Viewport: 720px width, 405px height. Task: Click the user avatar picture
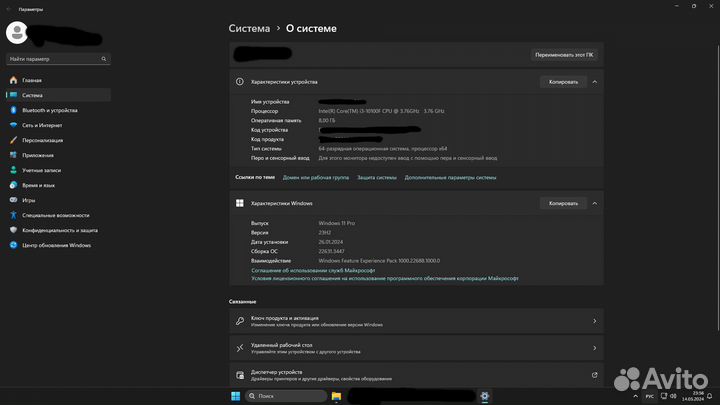pyautogui.click(x=17, y=33)
